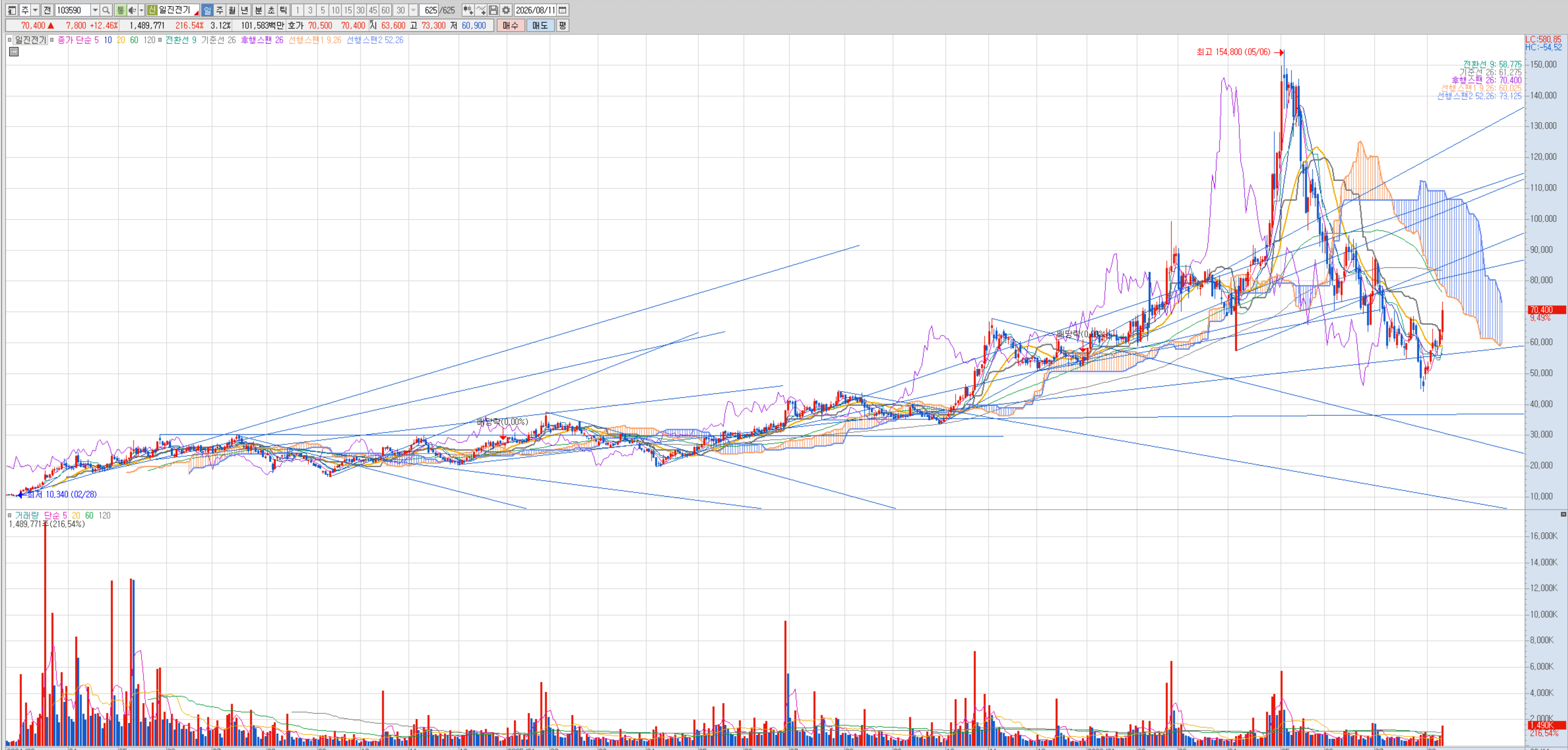
Task: Click the 거래량 단순 5 volume legend label
Action: click(41, 515)
